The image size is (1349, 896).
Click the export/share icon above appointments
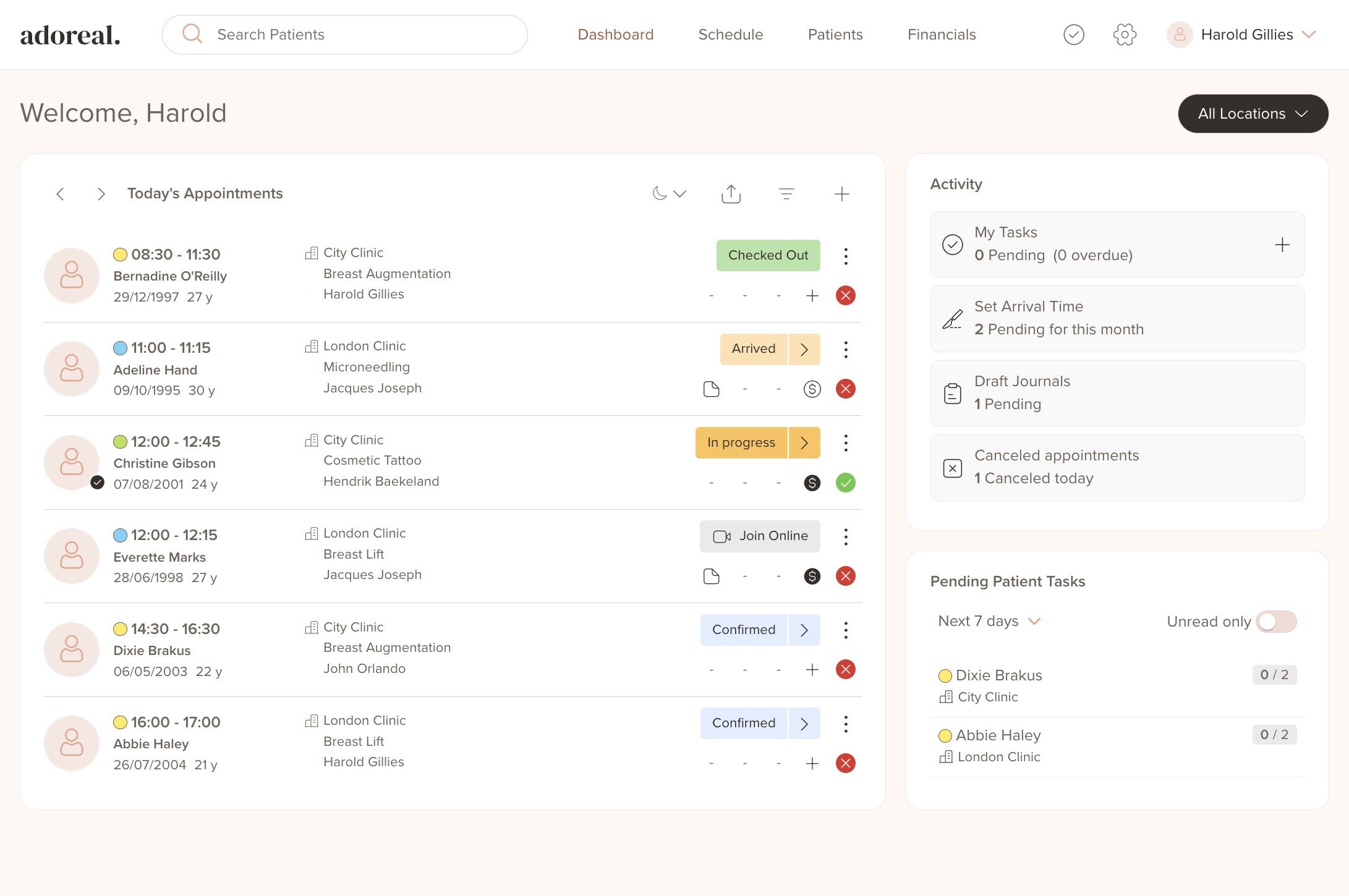(x=731, y=194)
